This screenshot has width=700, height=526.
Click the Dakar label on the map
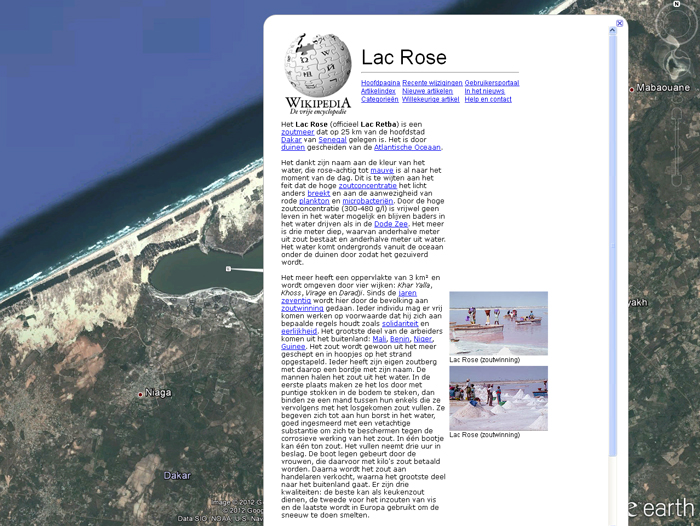[177, 476]
